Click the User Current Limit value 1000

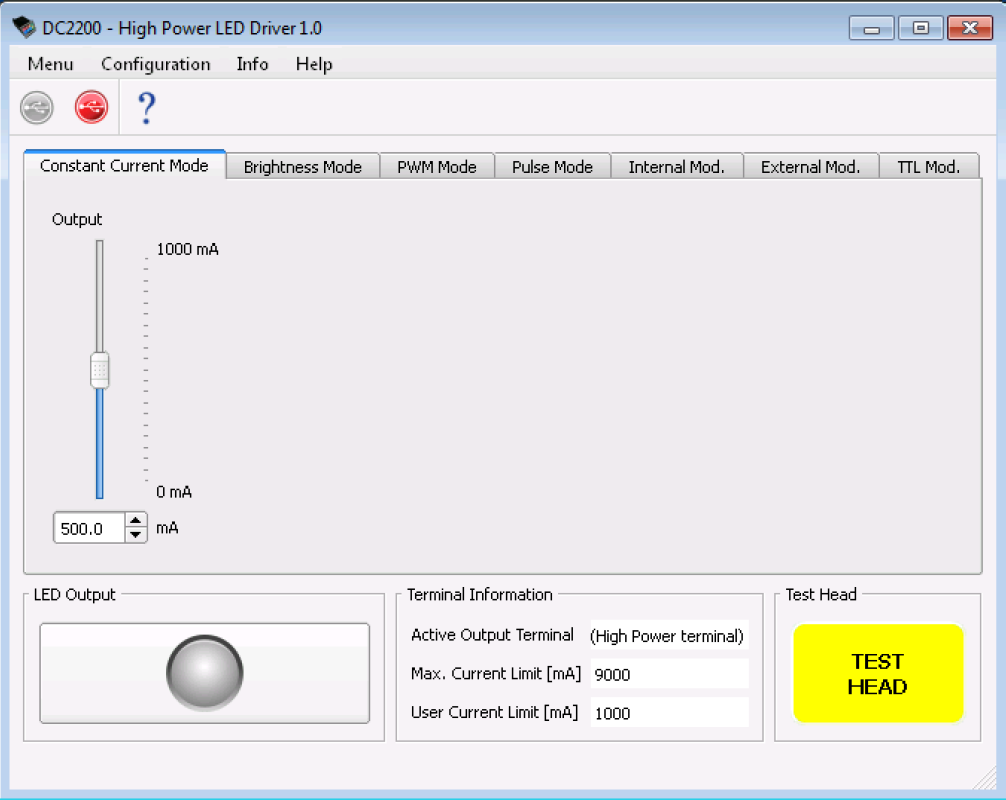pos(669,713)
